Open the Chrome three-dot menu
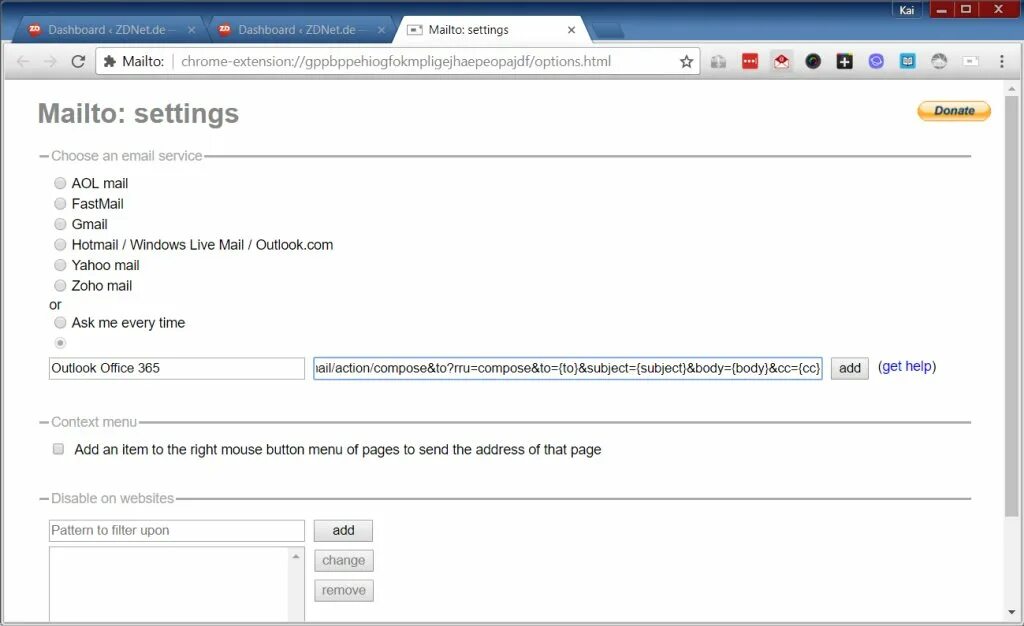This screenshot has height=626, width=1024. click(x=1001, y=61)
